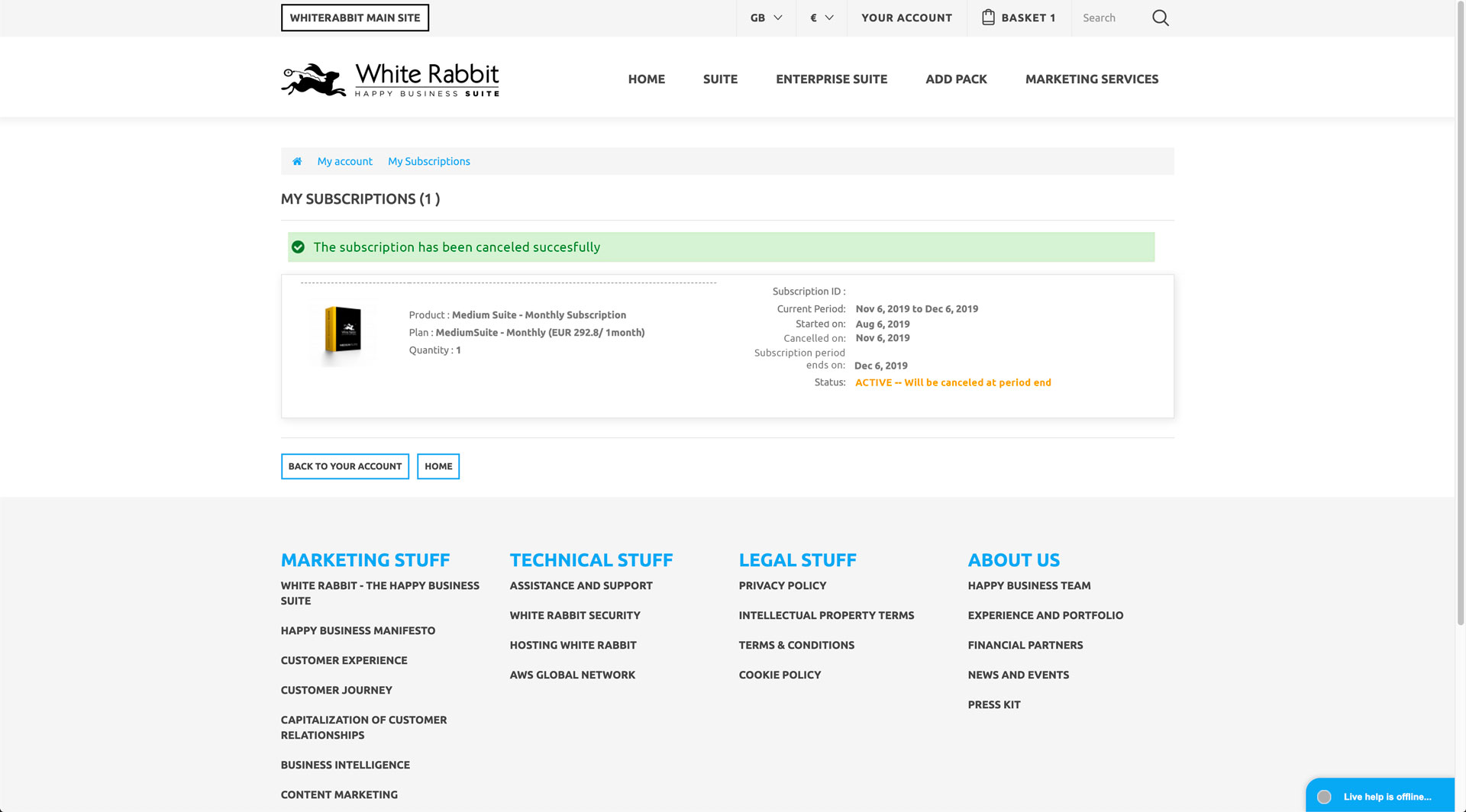Open CONTENT MARKETING footer link
The height and width of the screenshot is (812, 1466).
click(x=339, y=794)
